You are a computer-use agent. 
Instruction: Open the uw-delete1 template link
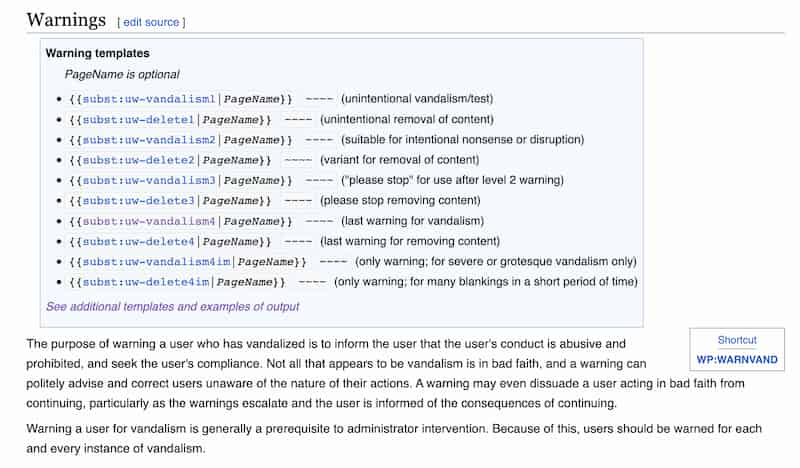pyautogui.click(x=138, y=119)
